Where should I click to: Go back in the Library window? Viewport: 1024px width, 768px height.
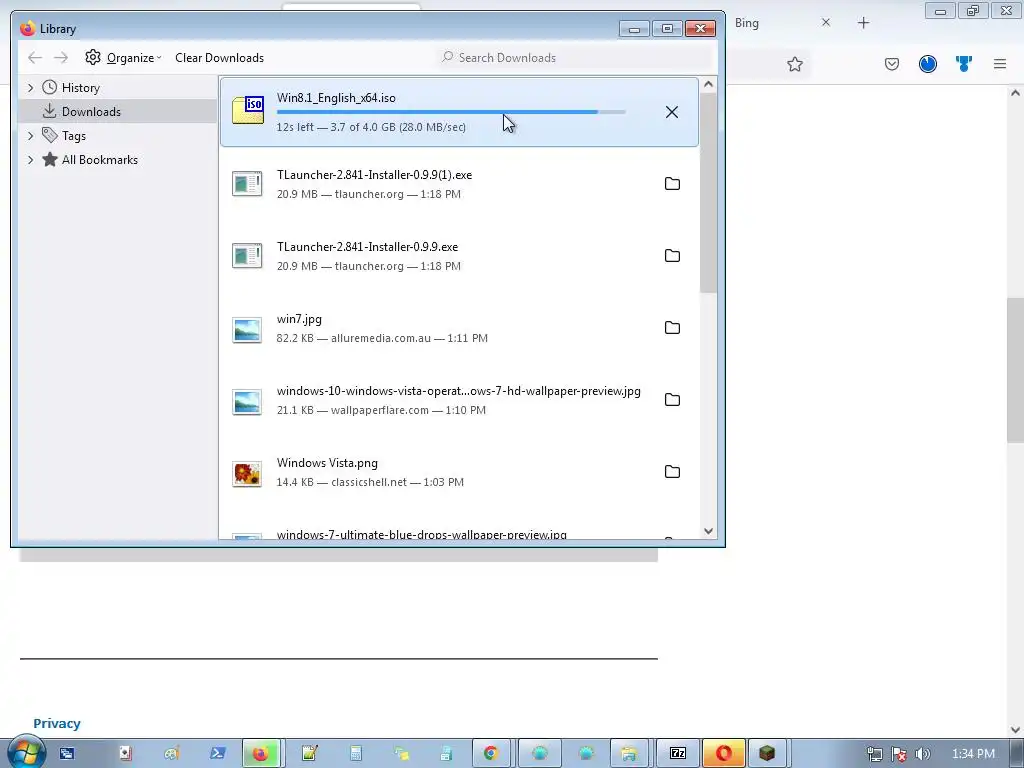(35, 57)
